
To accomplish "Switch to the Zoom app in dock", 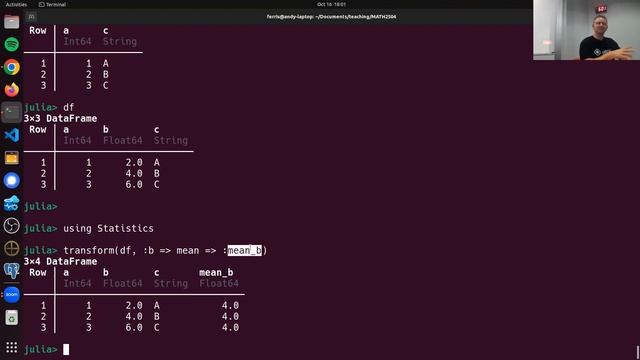I will coord(11,294).
